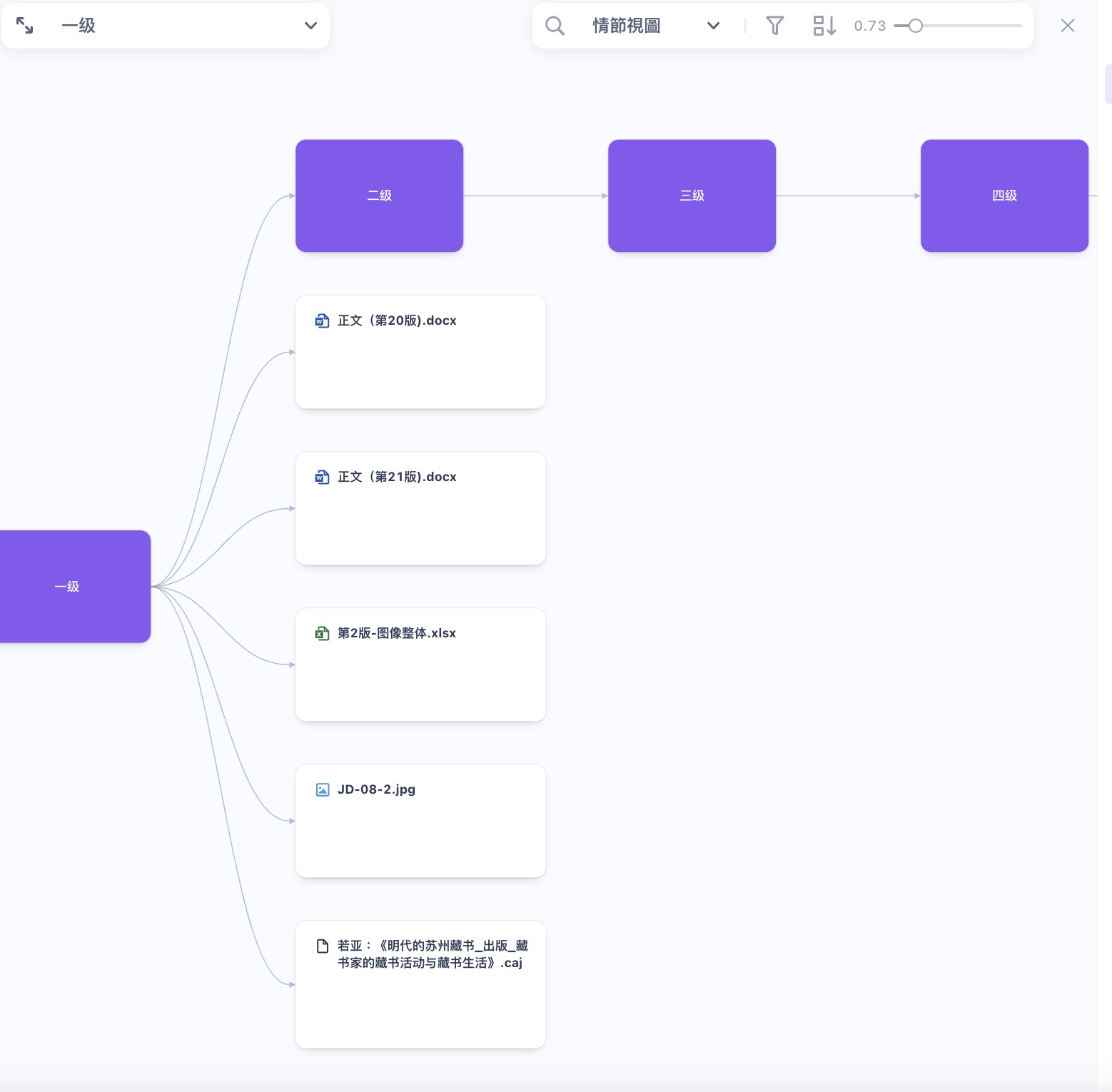This screenshot has width=1112, height=1092.
Task: Click the search magnifier icon
Action: (x=555, y=26)
